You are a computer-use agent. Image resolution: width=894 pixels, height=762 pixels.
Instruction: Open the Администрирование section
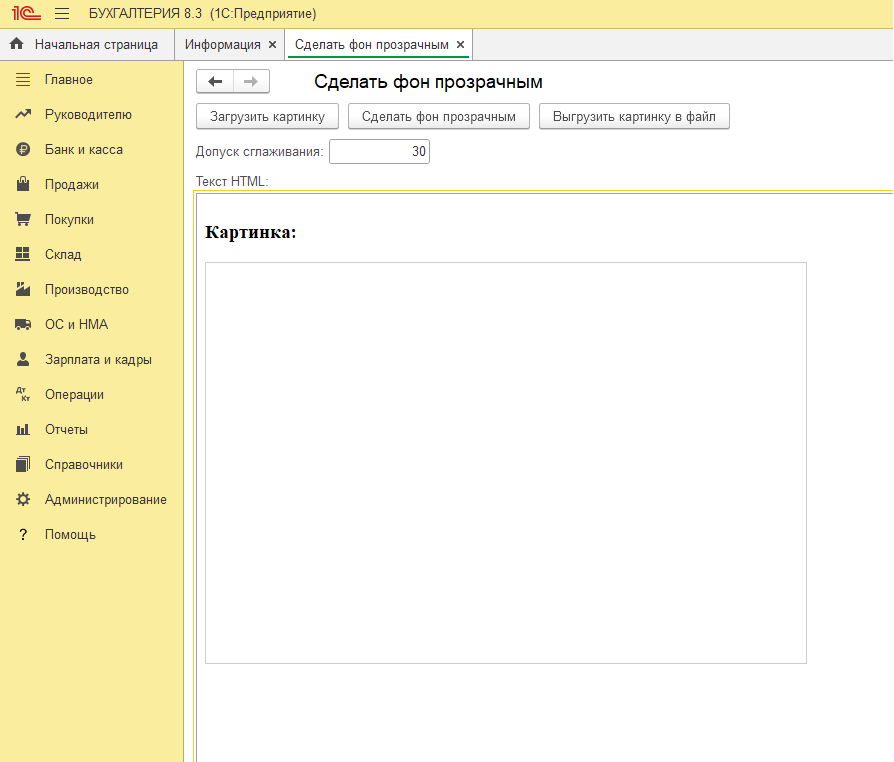tap(106, 500)
